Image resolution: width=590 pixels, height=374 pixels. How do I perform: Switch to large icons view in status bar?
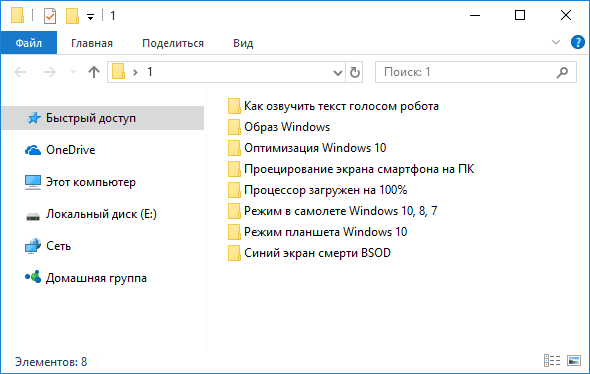574,360
